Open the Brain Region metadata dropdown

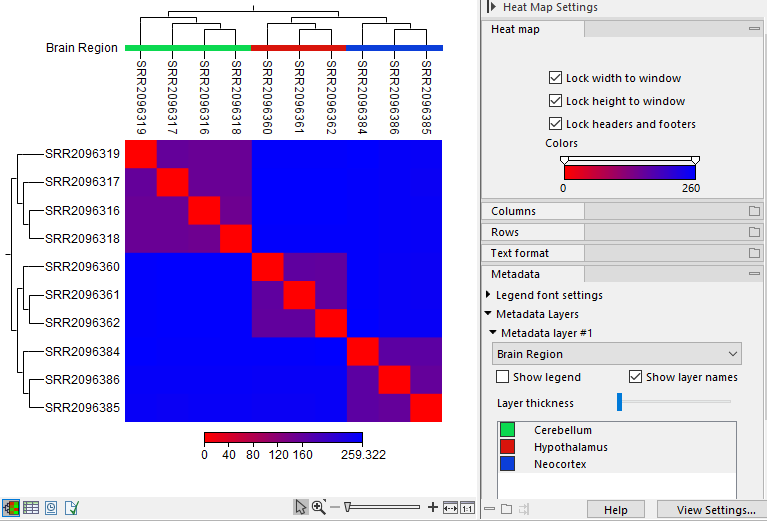coord(617,354)
